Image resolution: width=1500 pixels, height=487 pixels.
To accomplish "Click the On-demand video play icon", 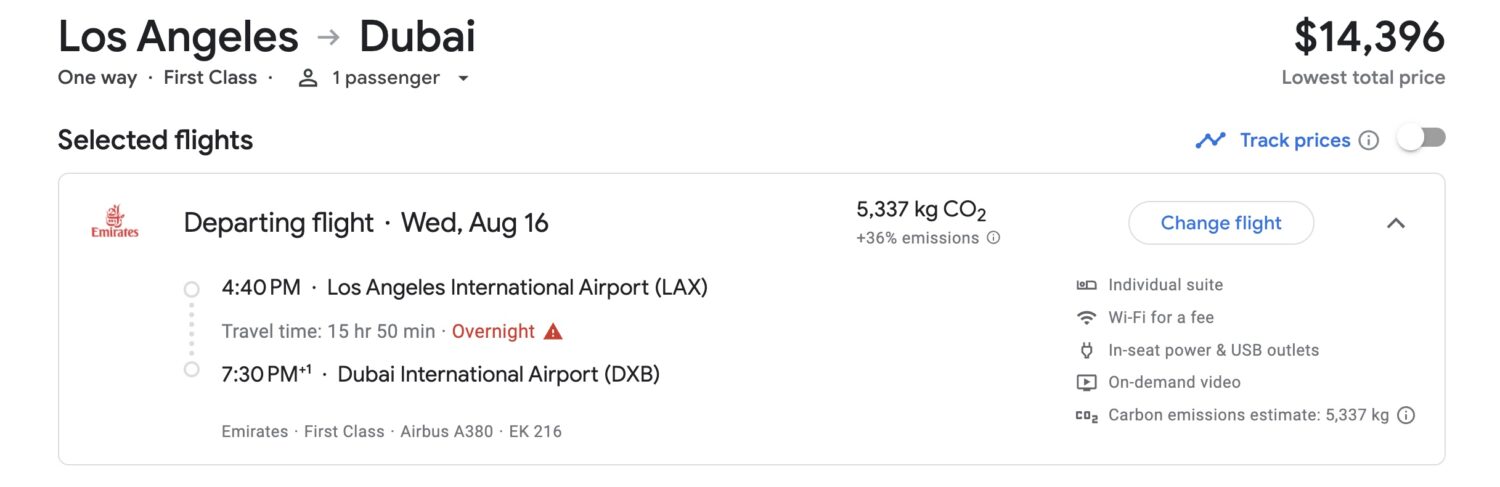I will point(1086,382).
